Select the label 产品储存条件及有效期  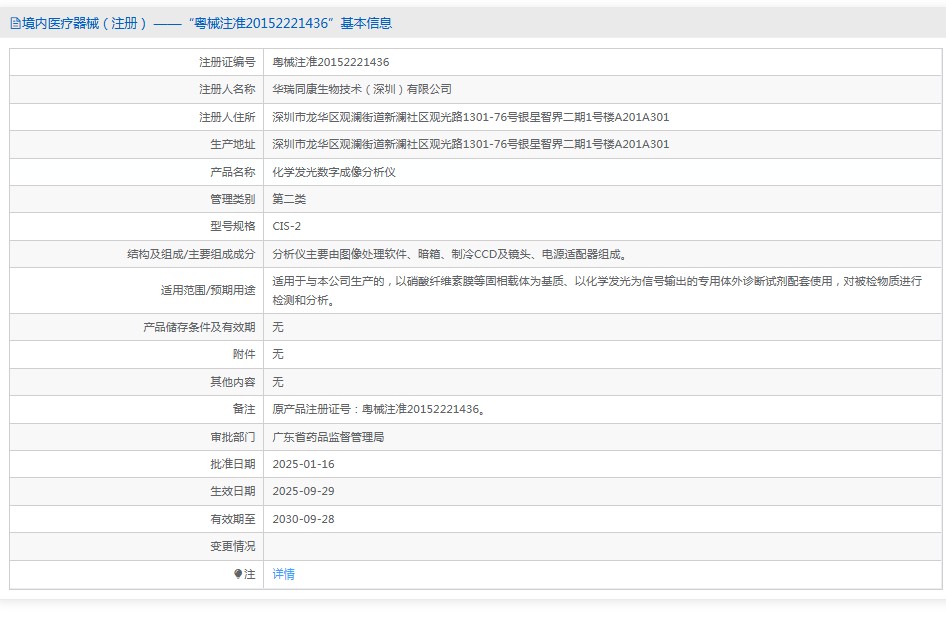(x=200, y=327)
